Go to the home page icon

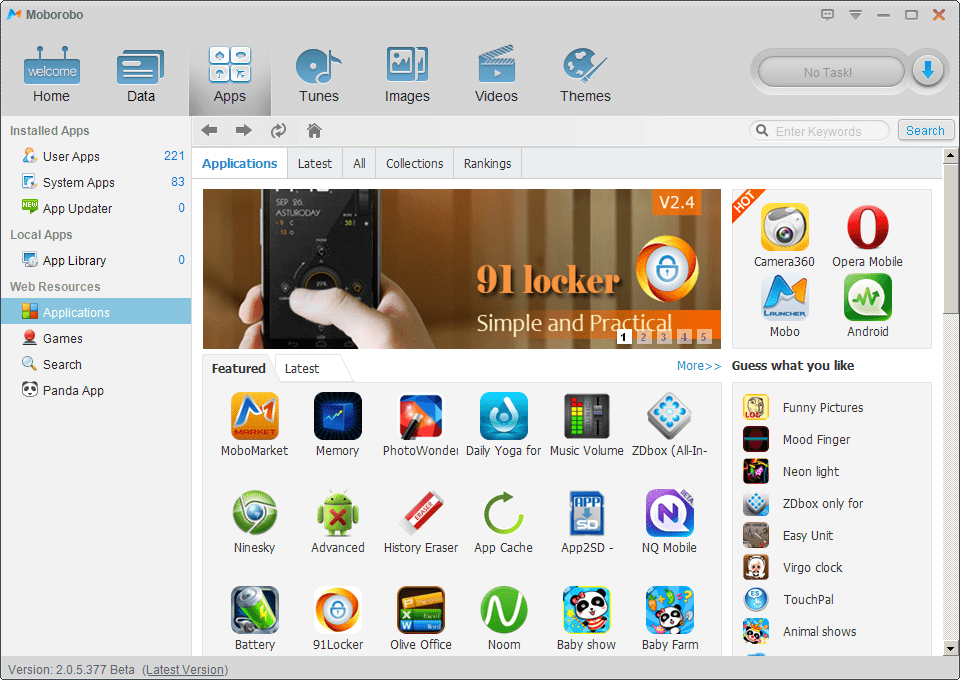pyautogui.click(x=314, y=131)
